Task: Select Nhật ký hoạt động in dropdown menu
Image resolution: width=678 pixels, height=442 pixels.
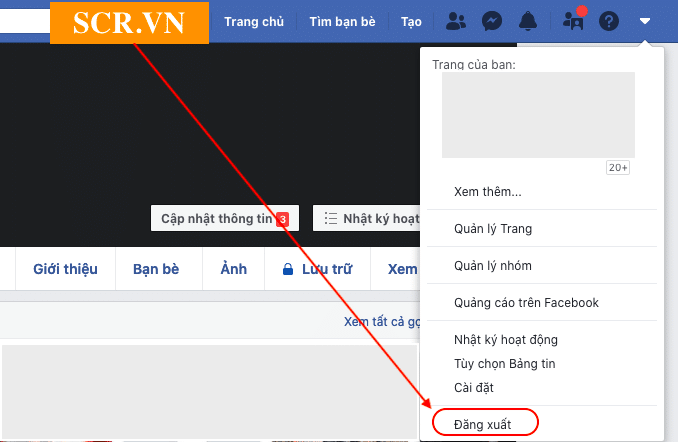Action: (x=506, y=340)
